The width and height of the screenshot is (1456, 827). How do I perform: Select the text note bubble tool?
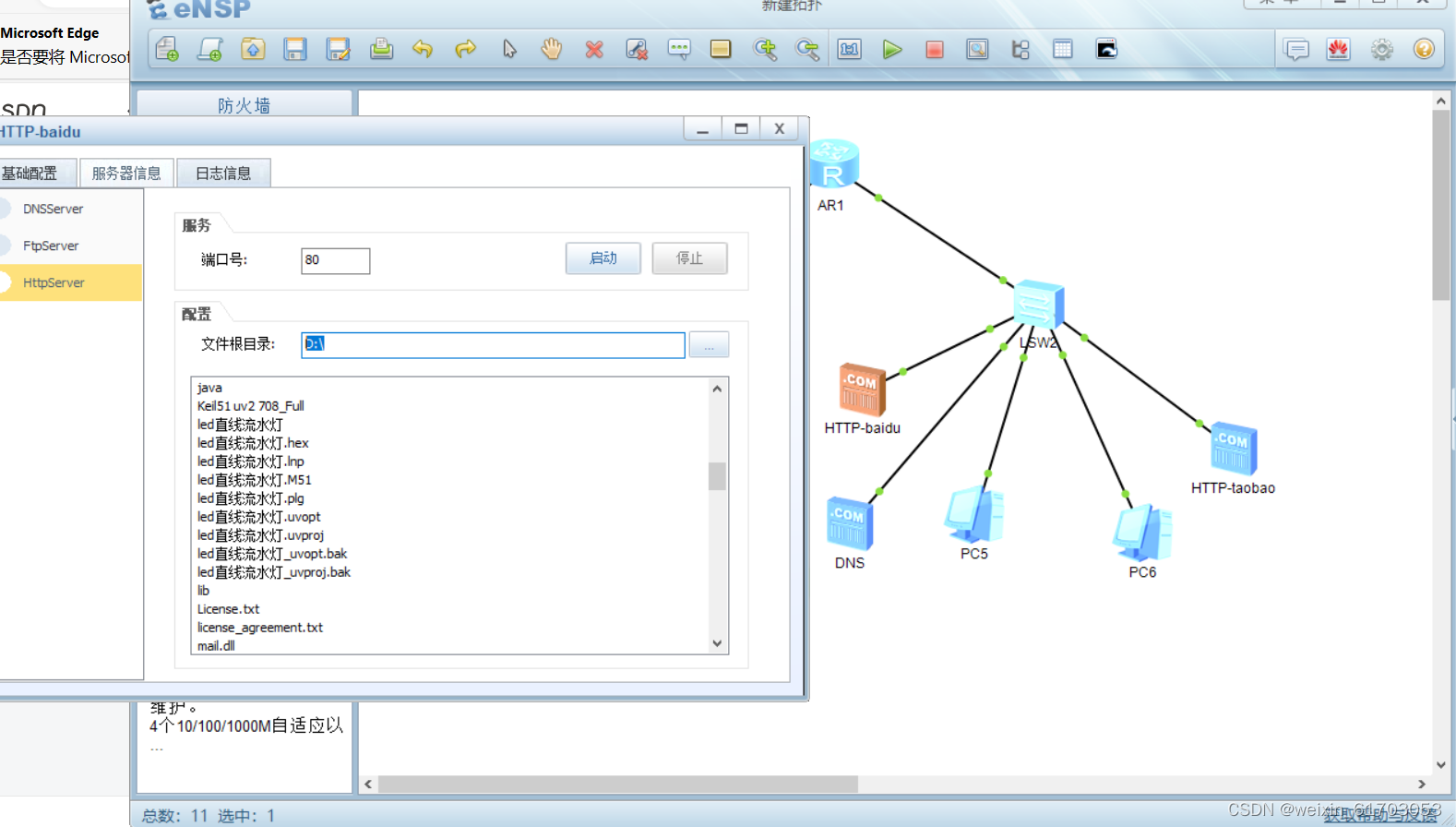tap(679, 49)
